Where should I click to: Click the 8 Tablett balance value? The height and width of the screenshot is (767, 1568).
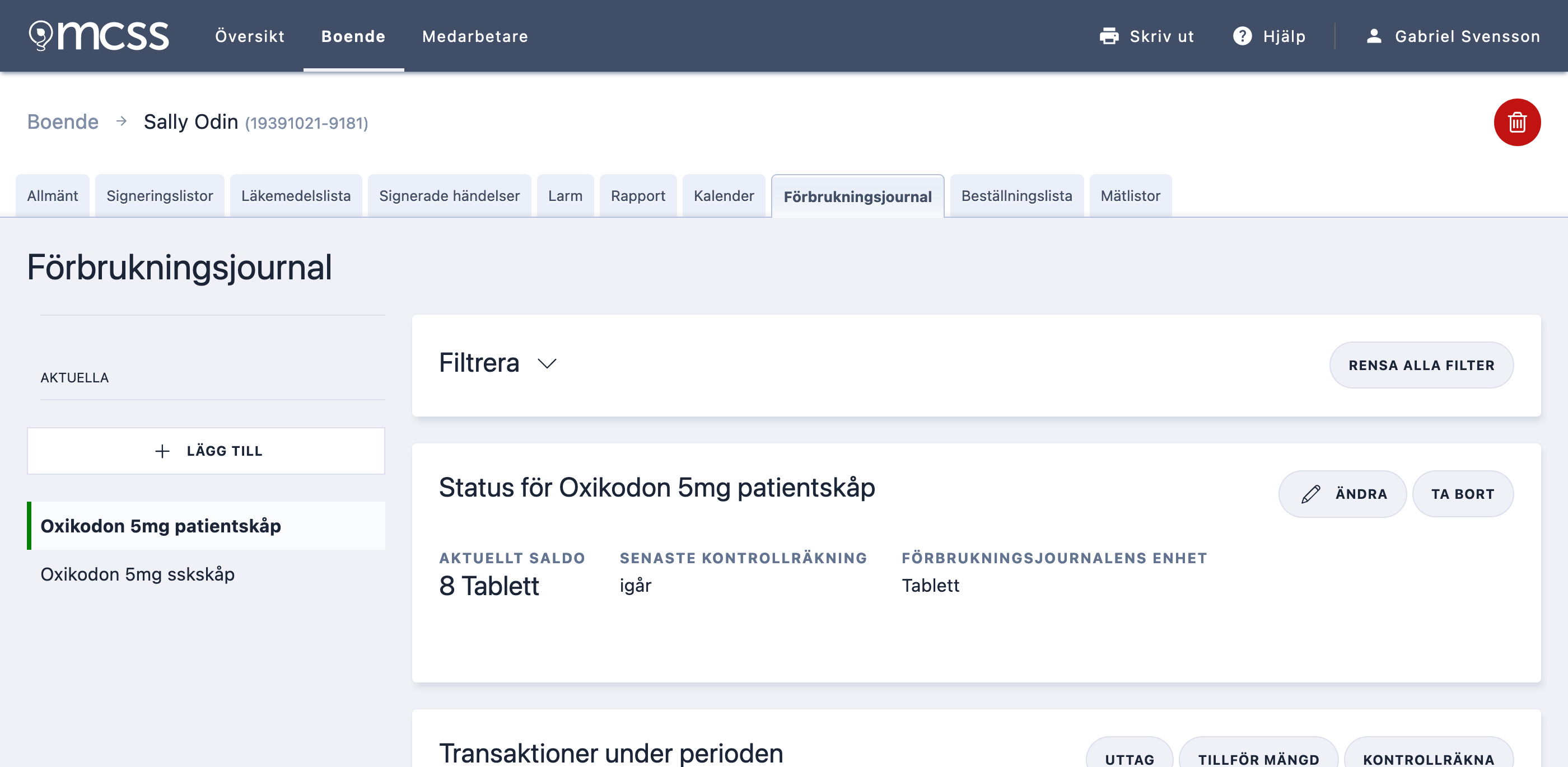489,586
